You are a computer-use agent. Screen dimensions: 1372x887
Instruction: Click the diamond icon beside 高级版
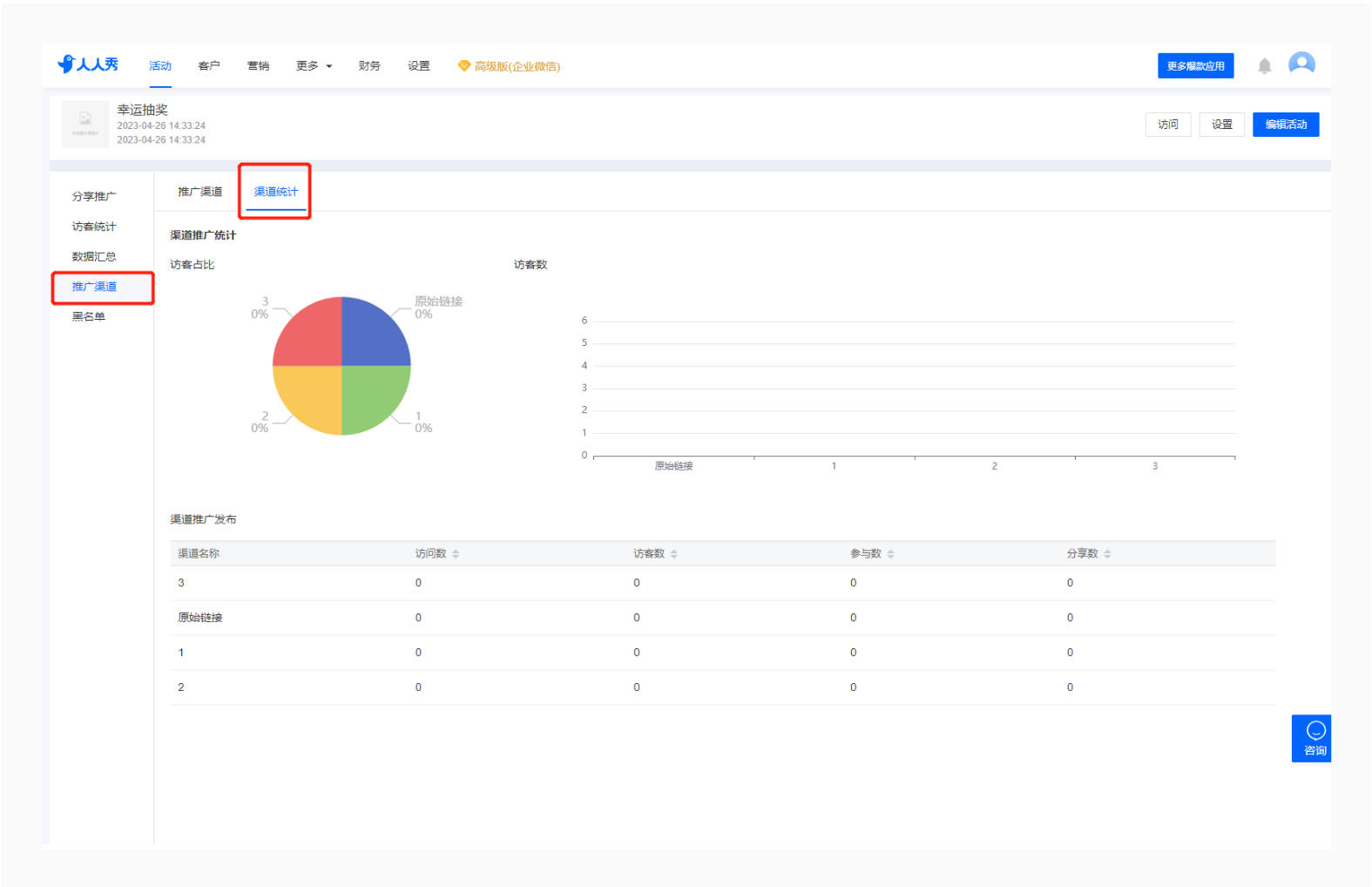[x=463, y=66]
